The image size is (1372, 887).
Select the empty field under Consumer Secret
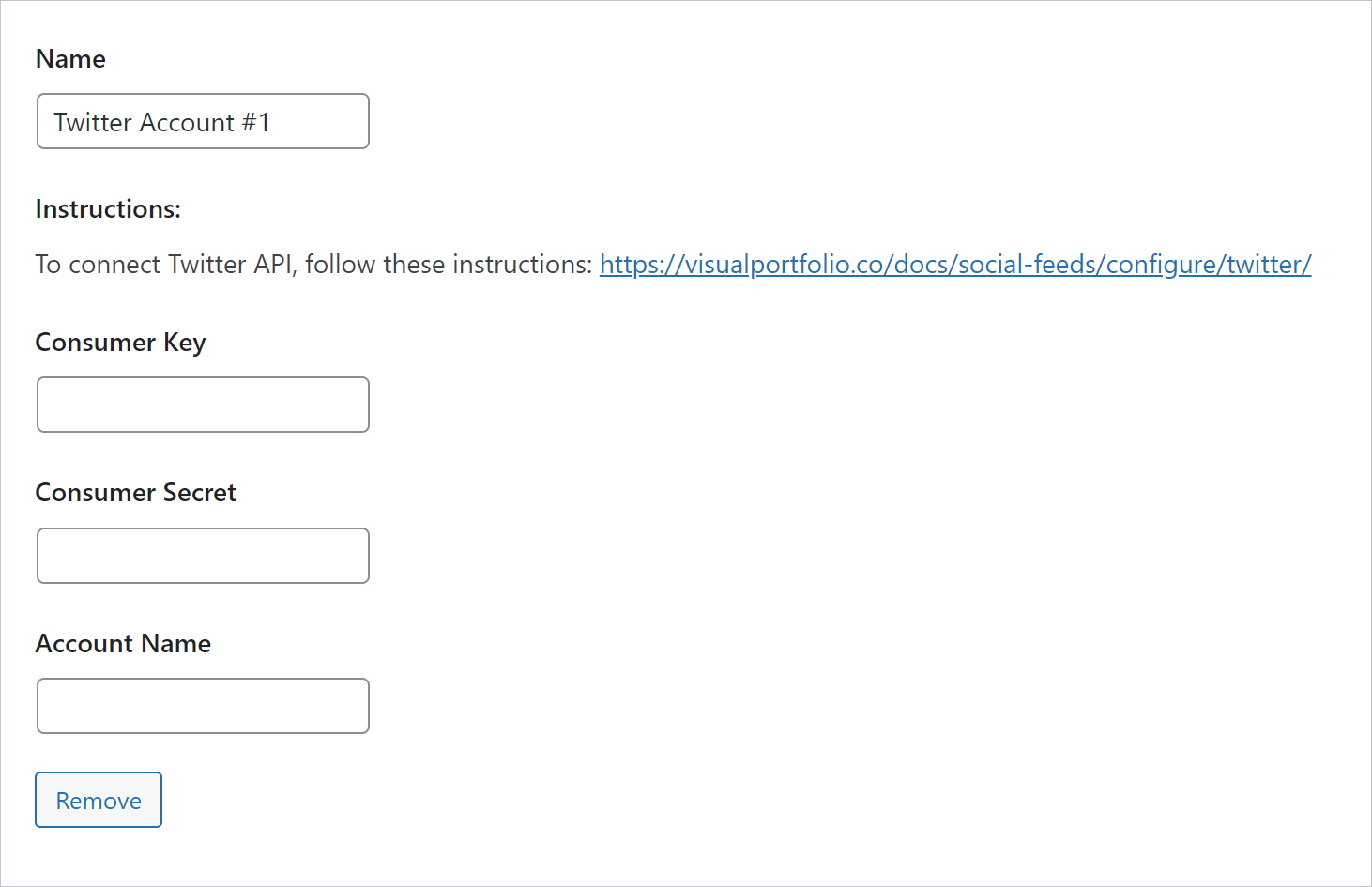click(203, 556)
